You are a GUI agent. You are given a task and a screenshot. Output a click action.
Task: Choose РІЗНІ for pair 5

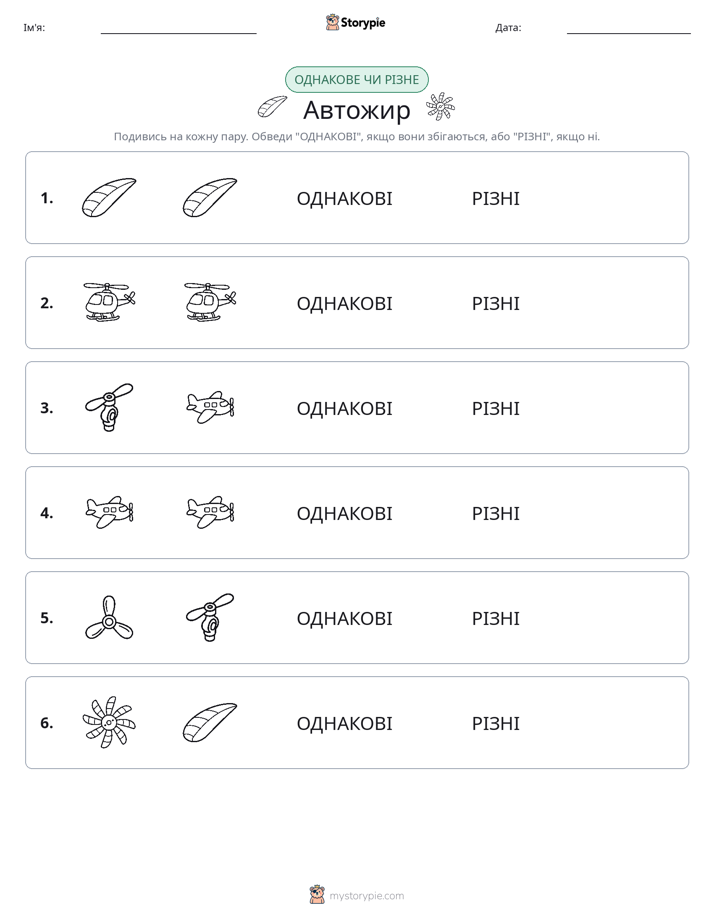(495, 618)
